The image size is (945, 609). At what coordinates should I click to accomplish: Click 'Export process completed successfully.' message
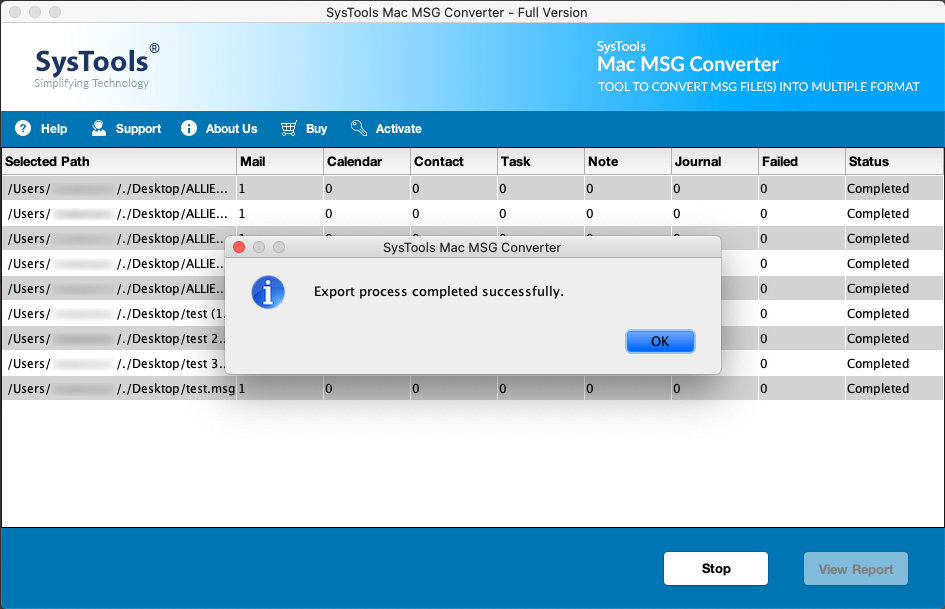tap(439, 292)
